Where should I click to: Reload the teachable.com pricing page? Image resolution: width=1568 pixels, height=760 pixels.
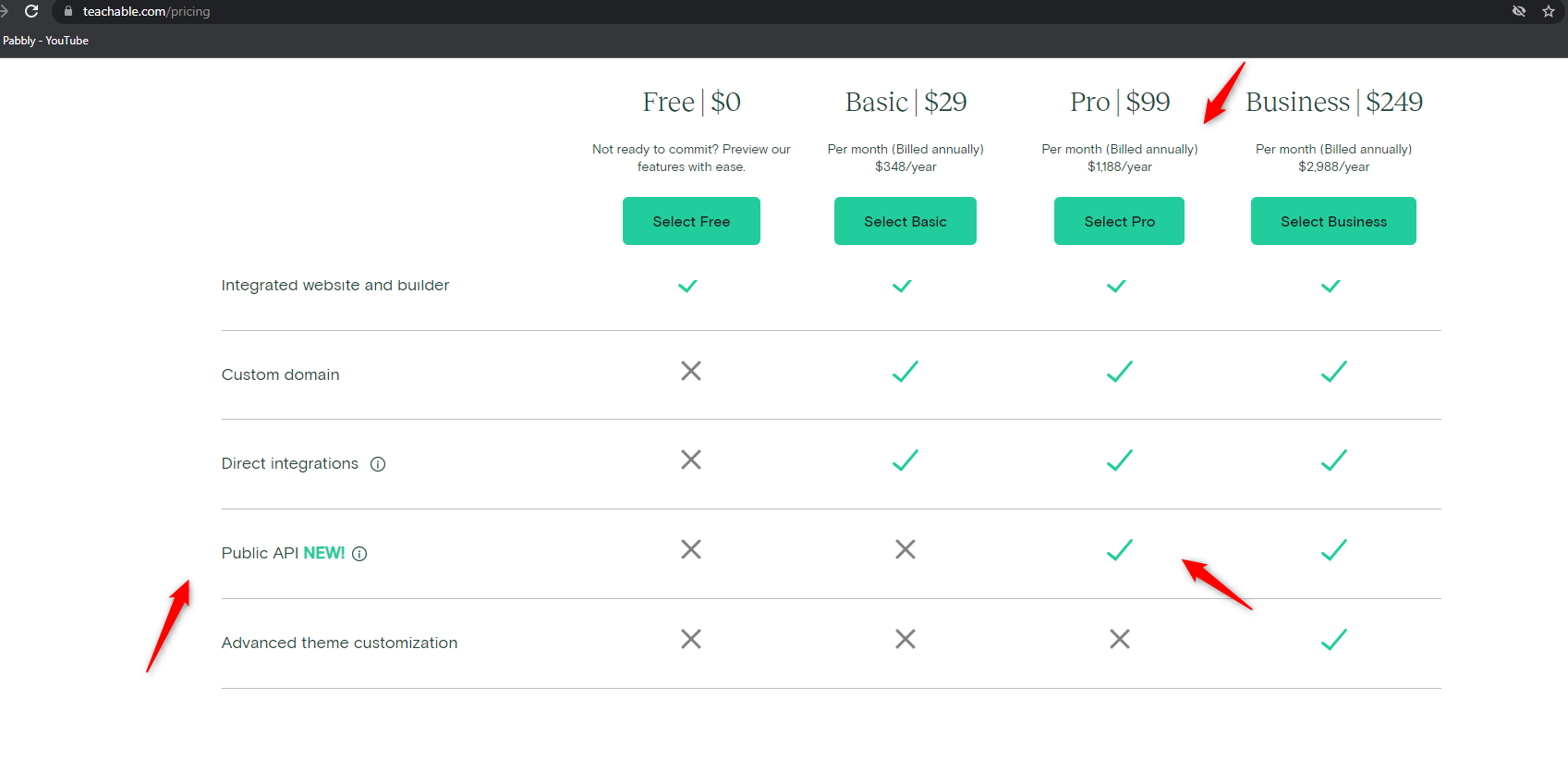click(x=31, y=11)
